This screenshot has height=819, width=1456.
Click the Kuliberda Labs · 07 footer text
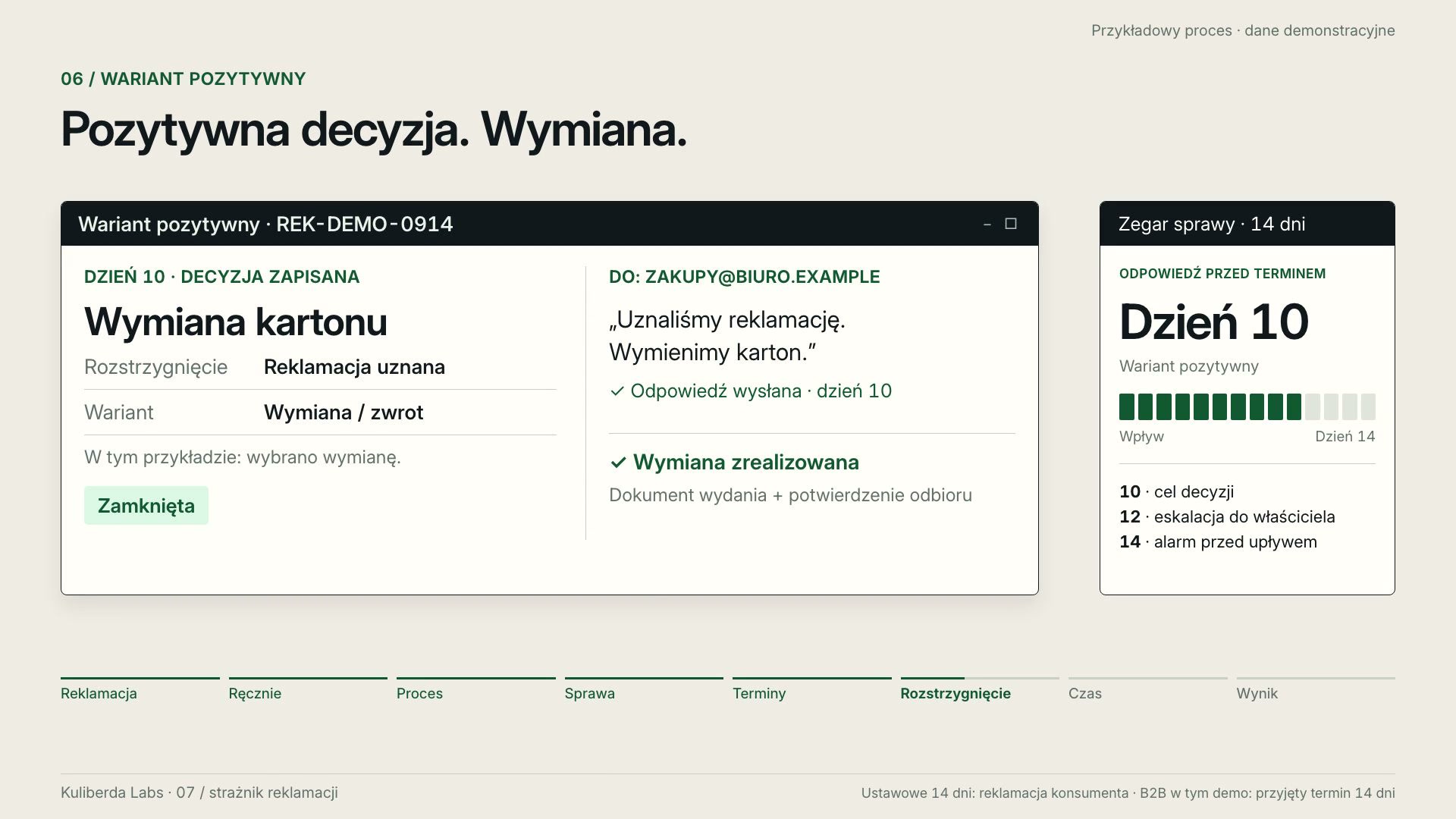click(199, 792)
